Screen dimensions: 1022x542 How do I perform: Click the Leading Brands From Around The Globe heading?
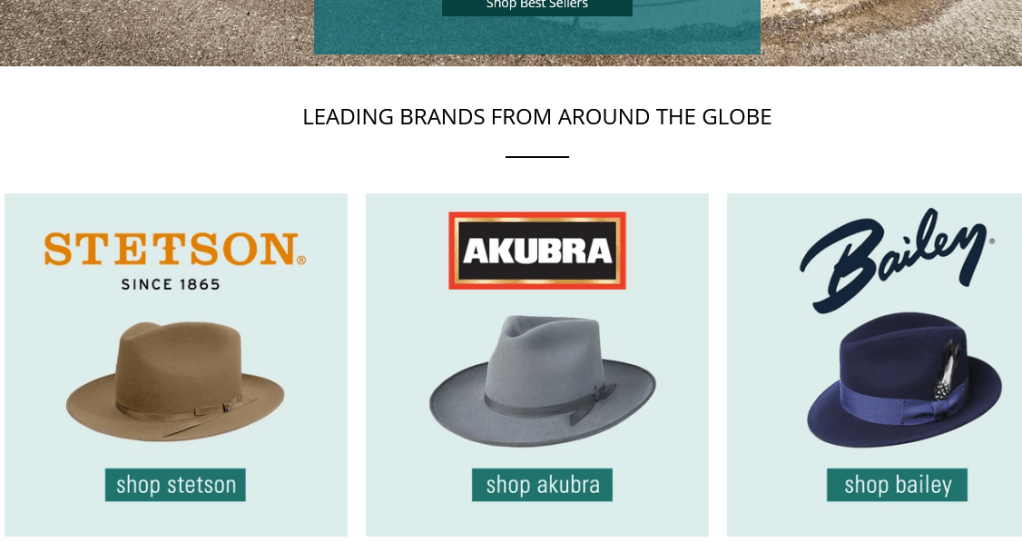(537, 117)
